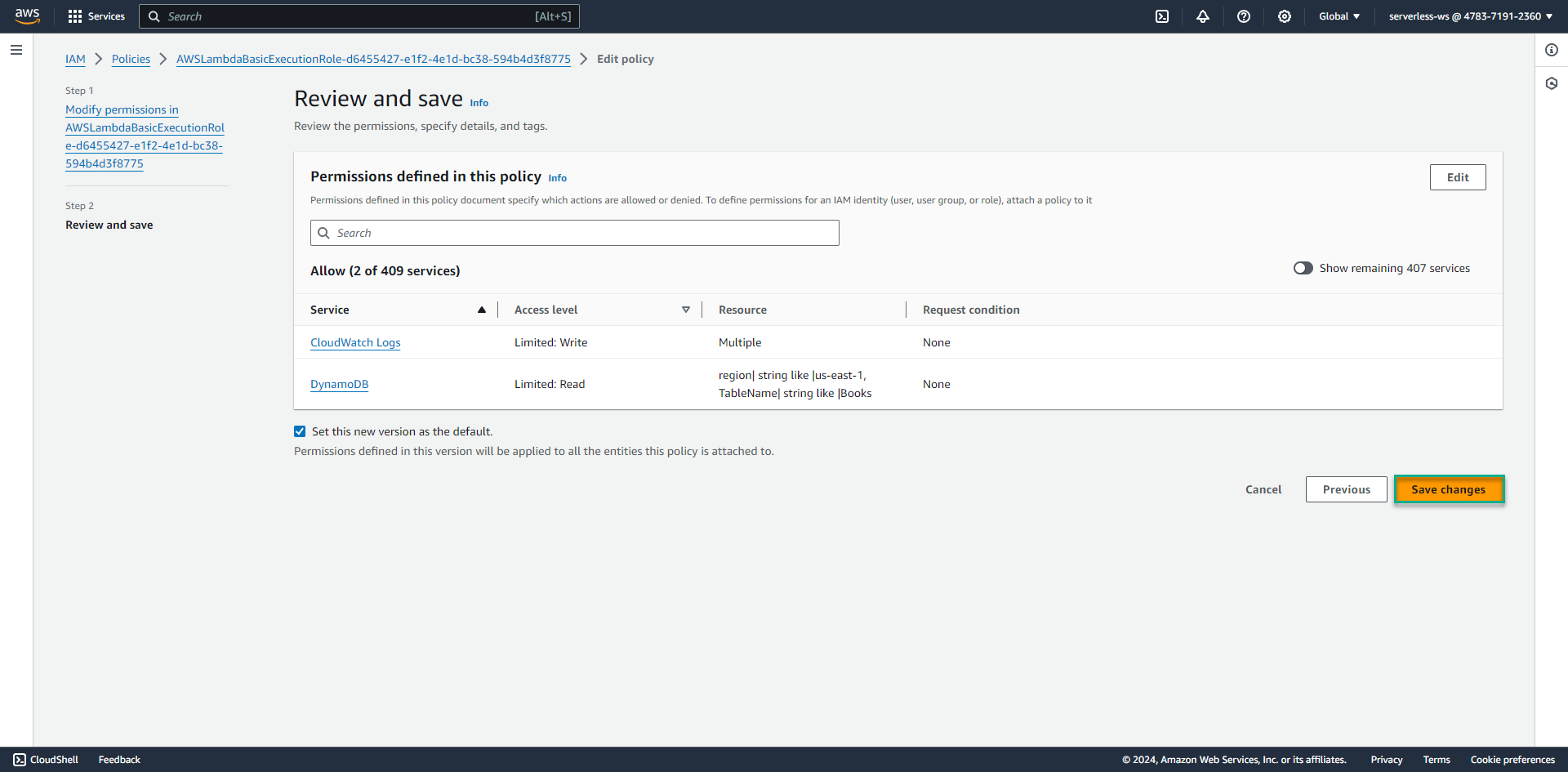Click the Step 2 'Review and save' label

(109, 225)
